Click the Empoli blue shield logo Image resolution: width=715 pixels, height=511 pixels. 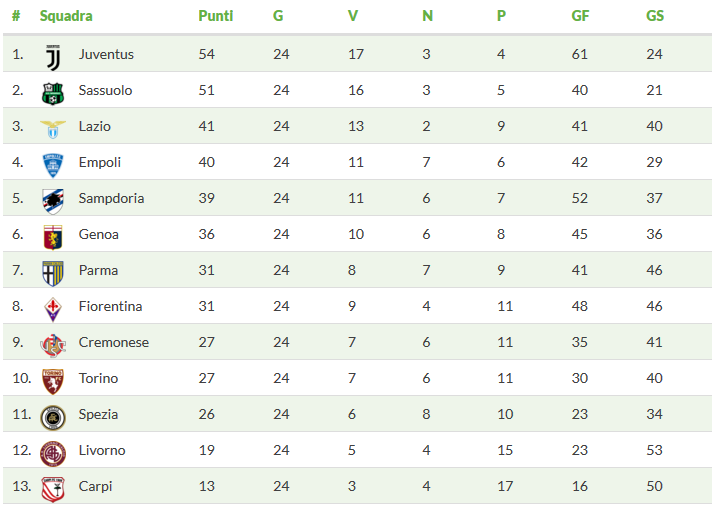(x=53, y=165)
